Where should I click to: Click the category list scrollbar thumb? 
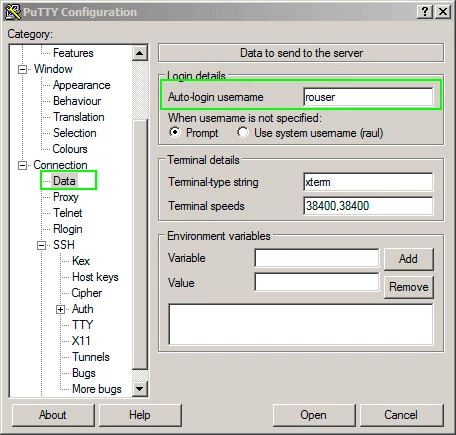(140, 244)
